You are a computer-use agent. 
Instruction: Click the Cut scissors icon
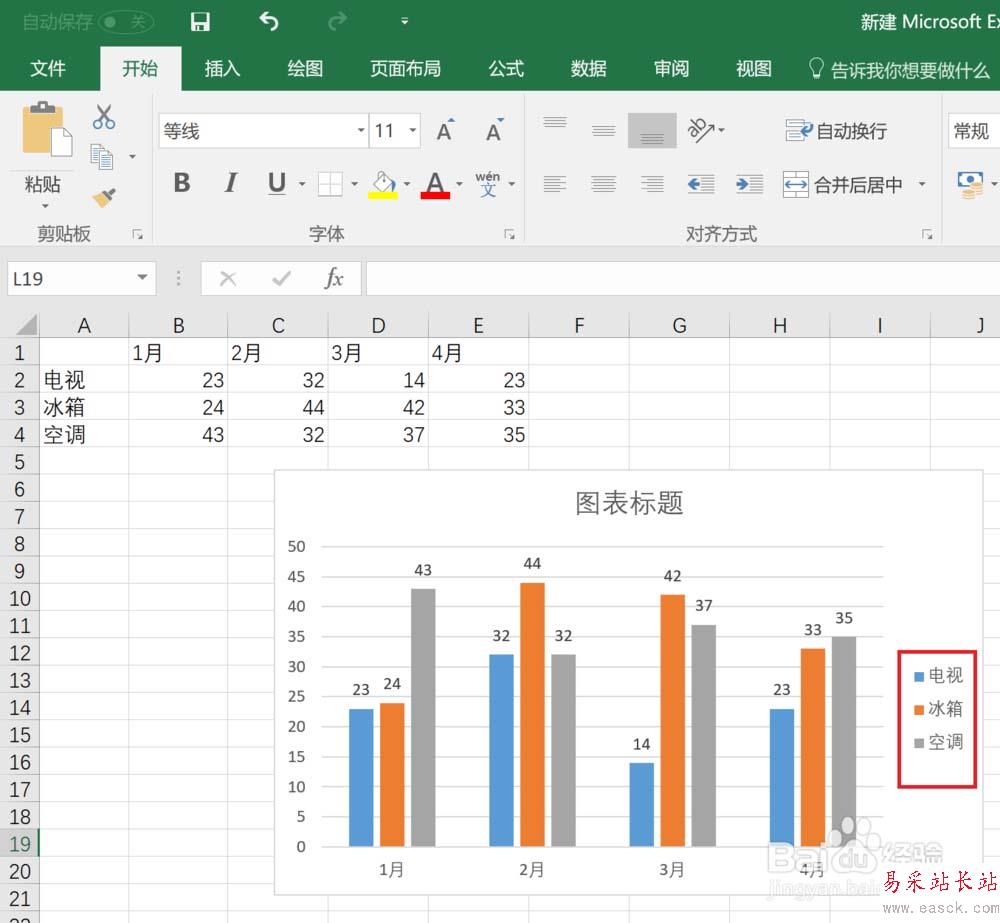[x=103, y=117]
